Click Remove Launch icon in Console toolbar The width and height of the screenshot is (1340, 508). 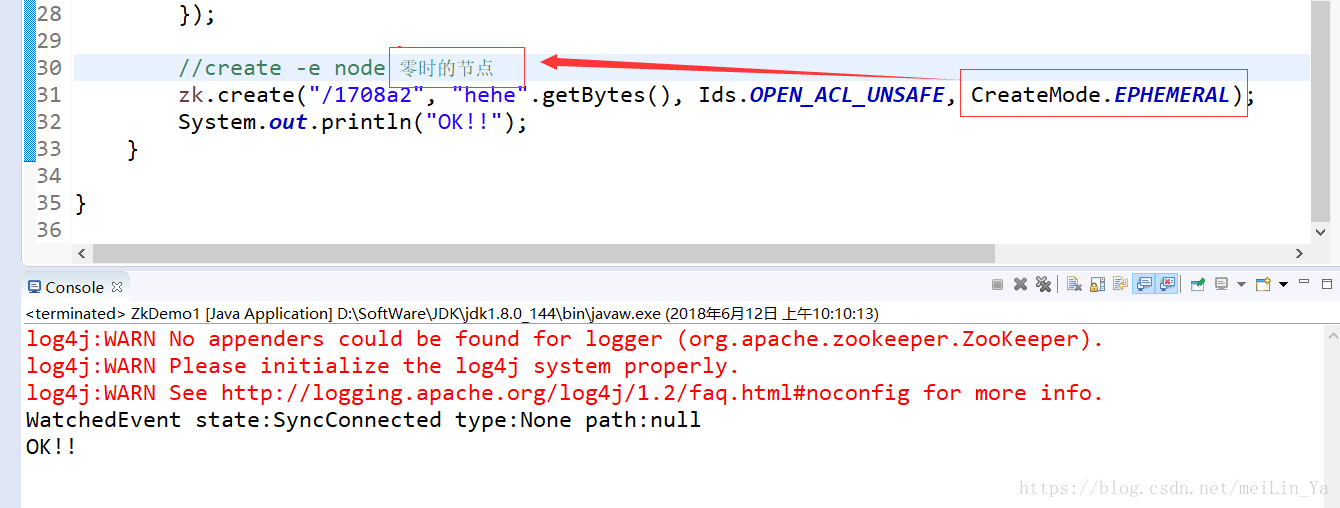click(1020, 284)
